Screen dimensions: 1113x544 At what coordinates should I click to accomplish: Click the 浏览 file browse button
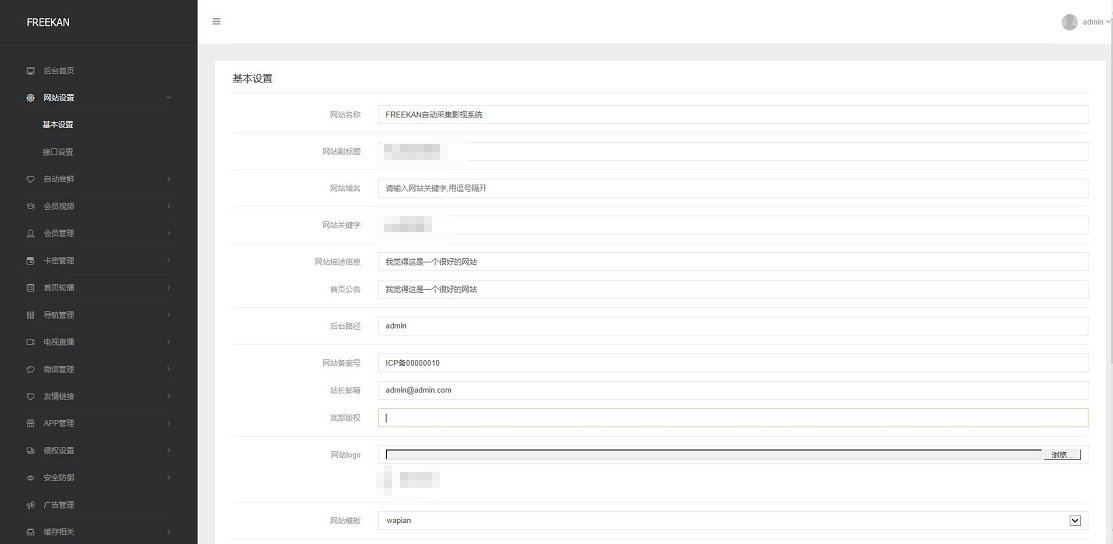point(1061,455)
